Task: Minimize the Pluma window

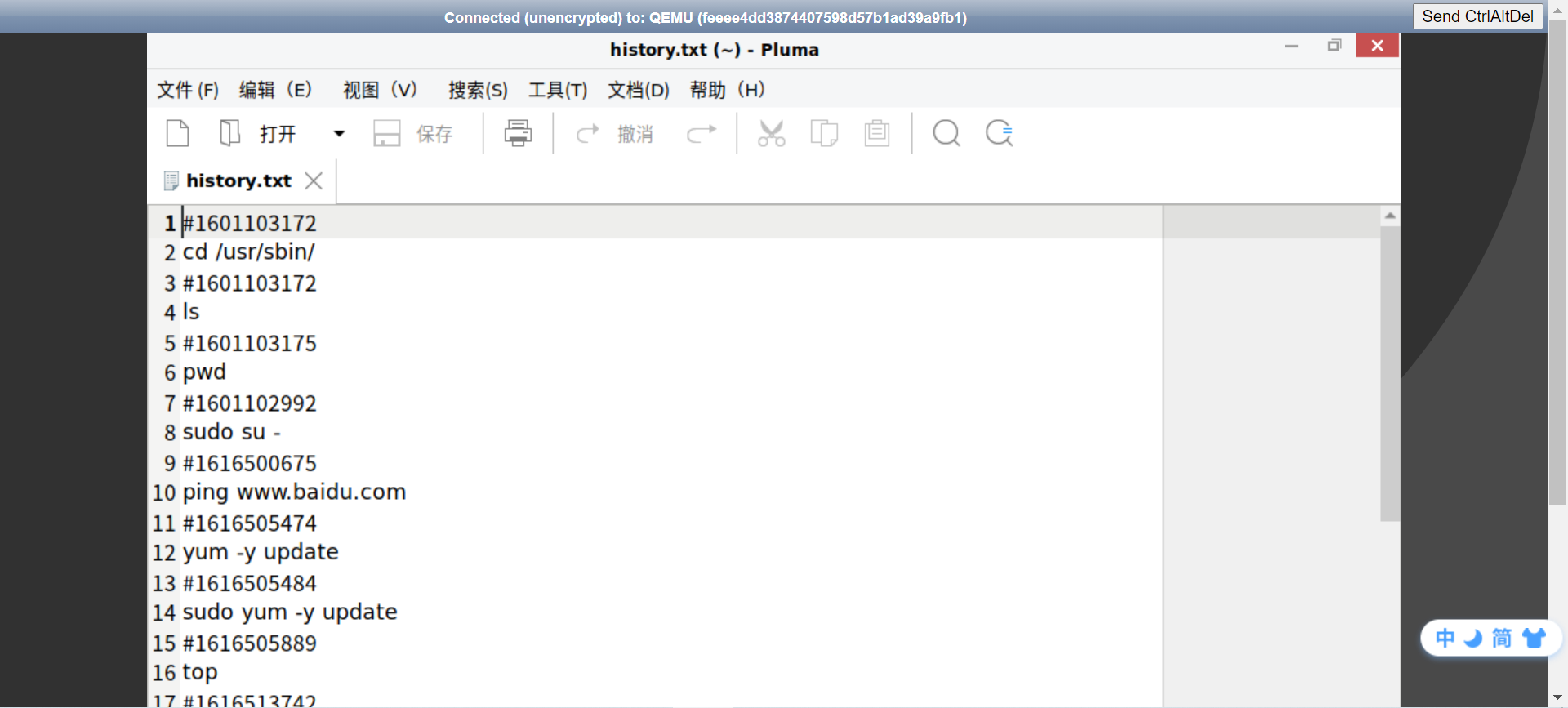Action: (1291, 46)
